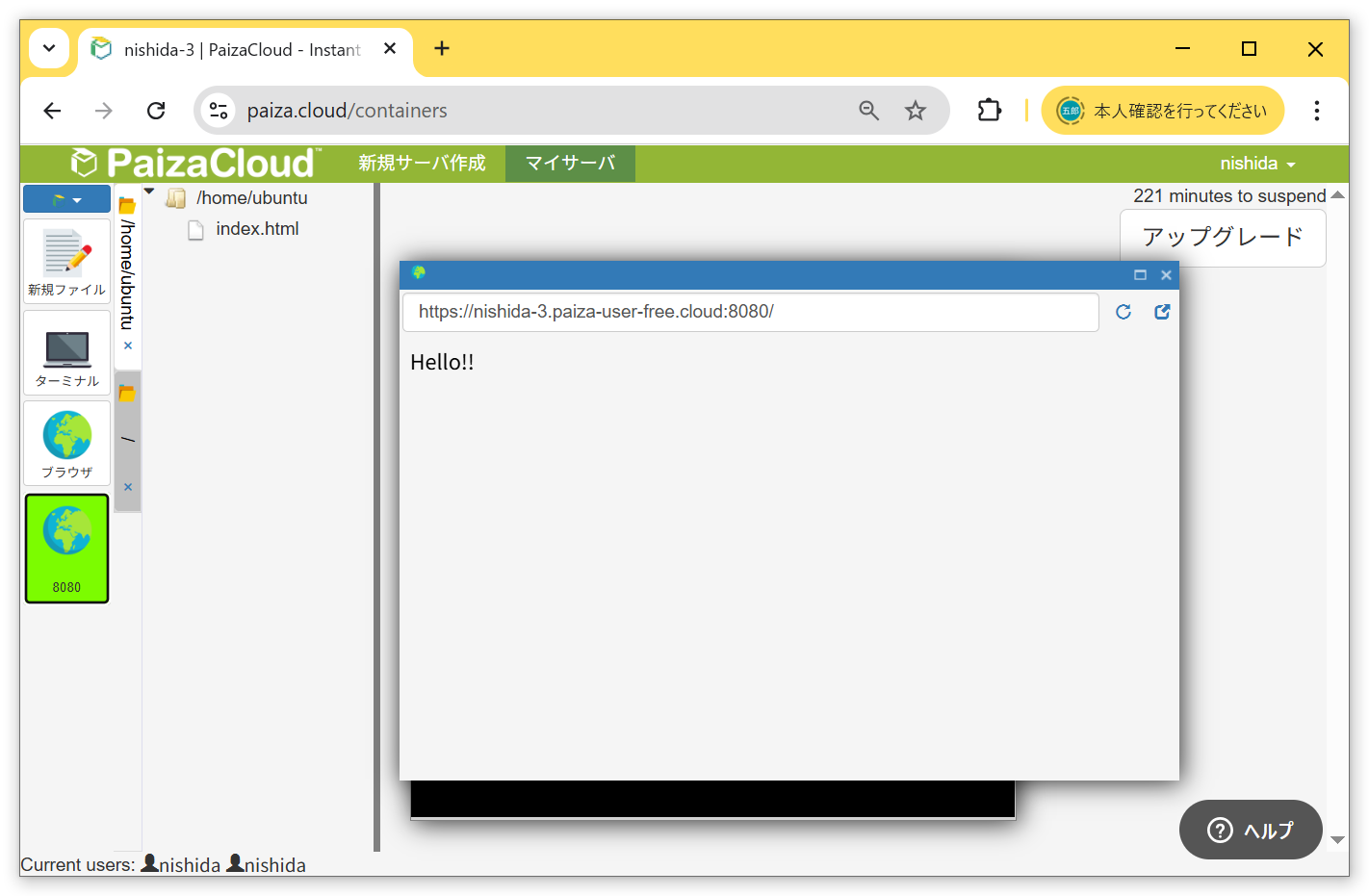
Task: Maximize the inner browser window
Action: click(1140, 275)
